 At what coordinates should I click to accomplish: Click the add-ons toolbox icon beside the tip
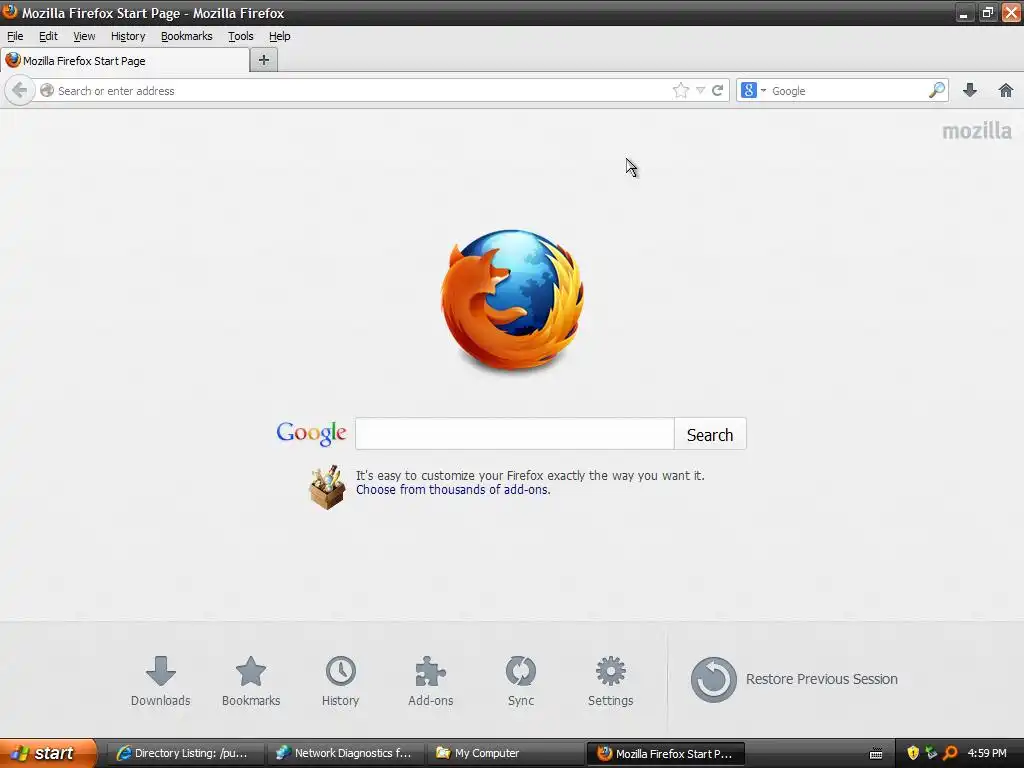coord(327,487)
